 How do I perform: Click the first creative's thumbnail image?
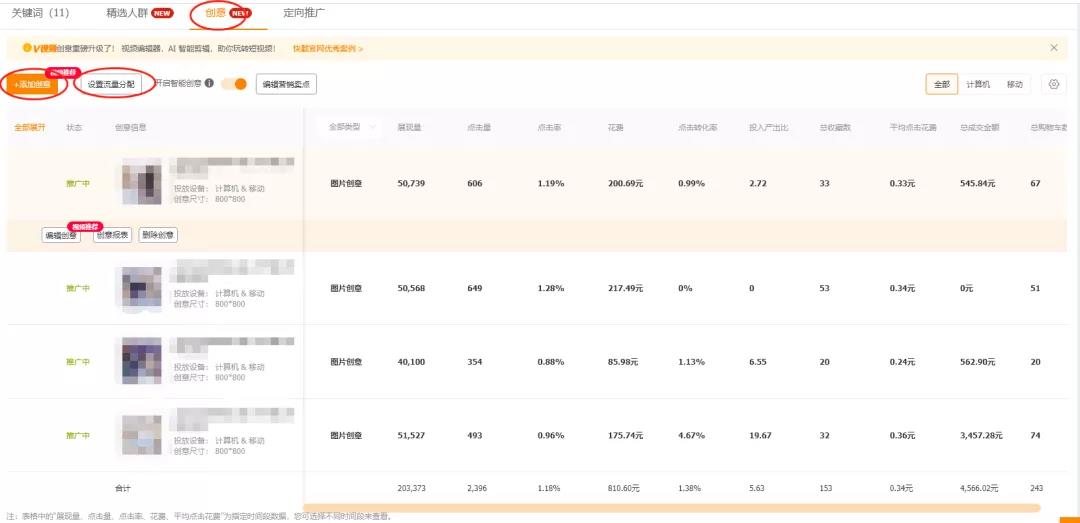(x=142, y=182)
